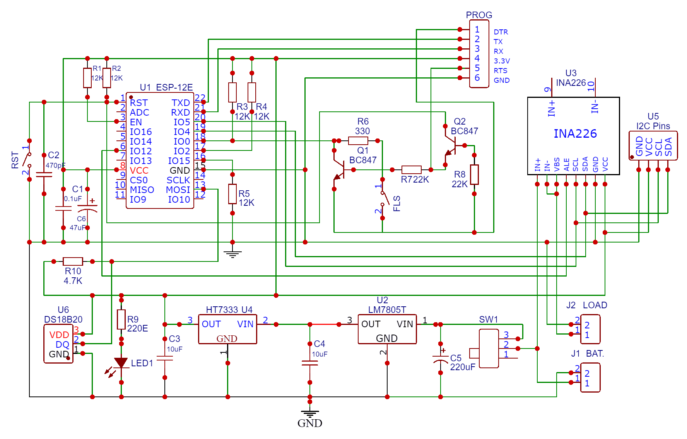
Task: Click the ground symbol below R5
Action: tap(232, 253)
